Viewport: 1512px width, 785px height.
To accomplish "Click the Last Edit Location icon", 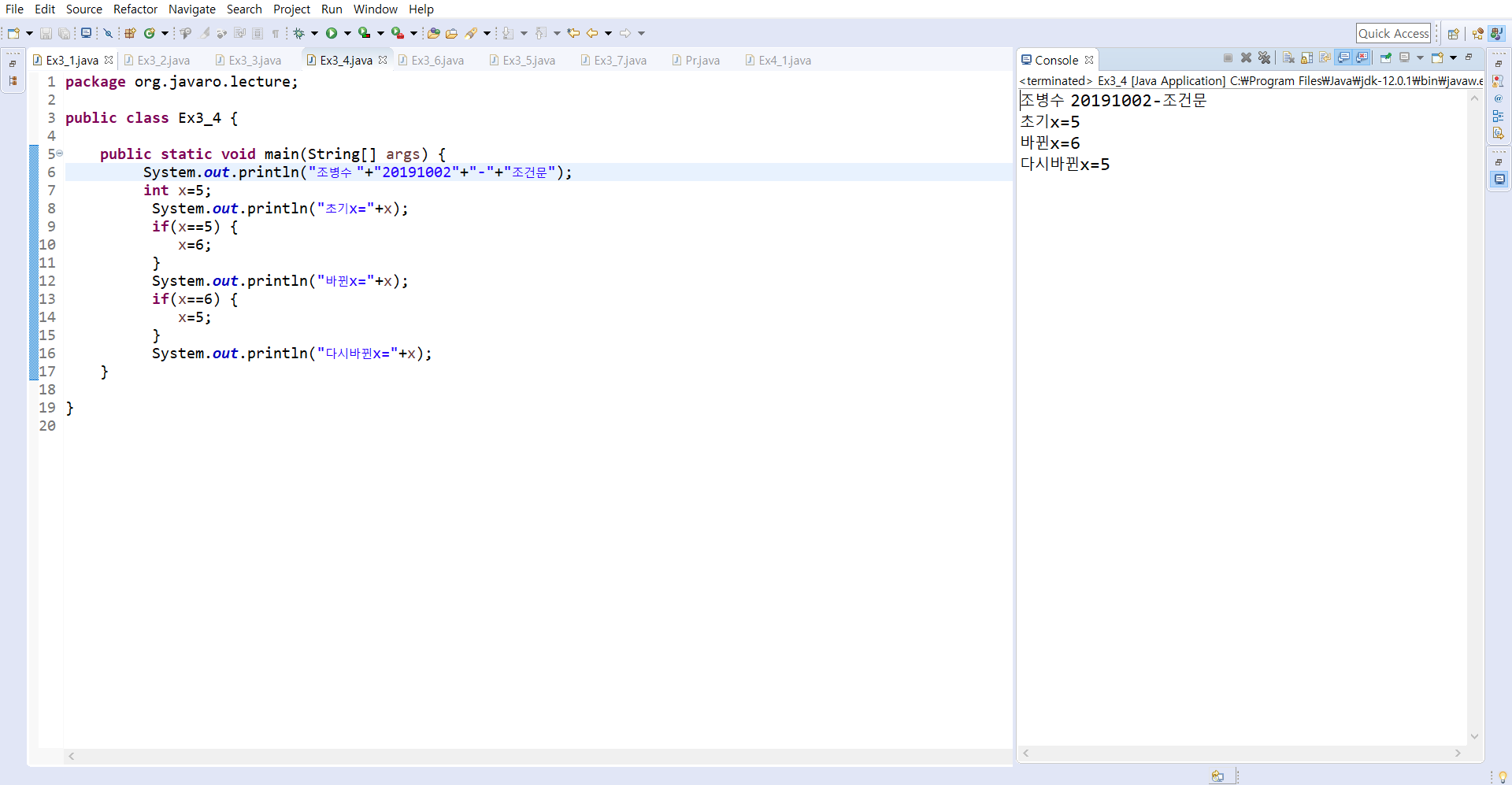I will (x=573, y=33).
